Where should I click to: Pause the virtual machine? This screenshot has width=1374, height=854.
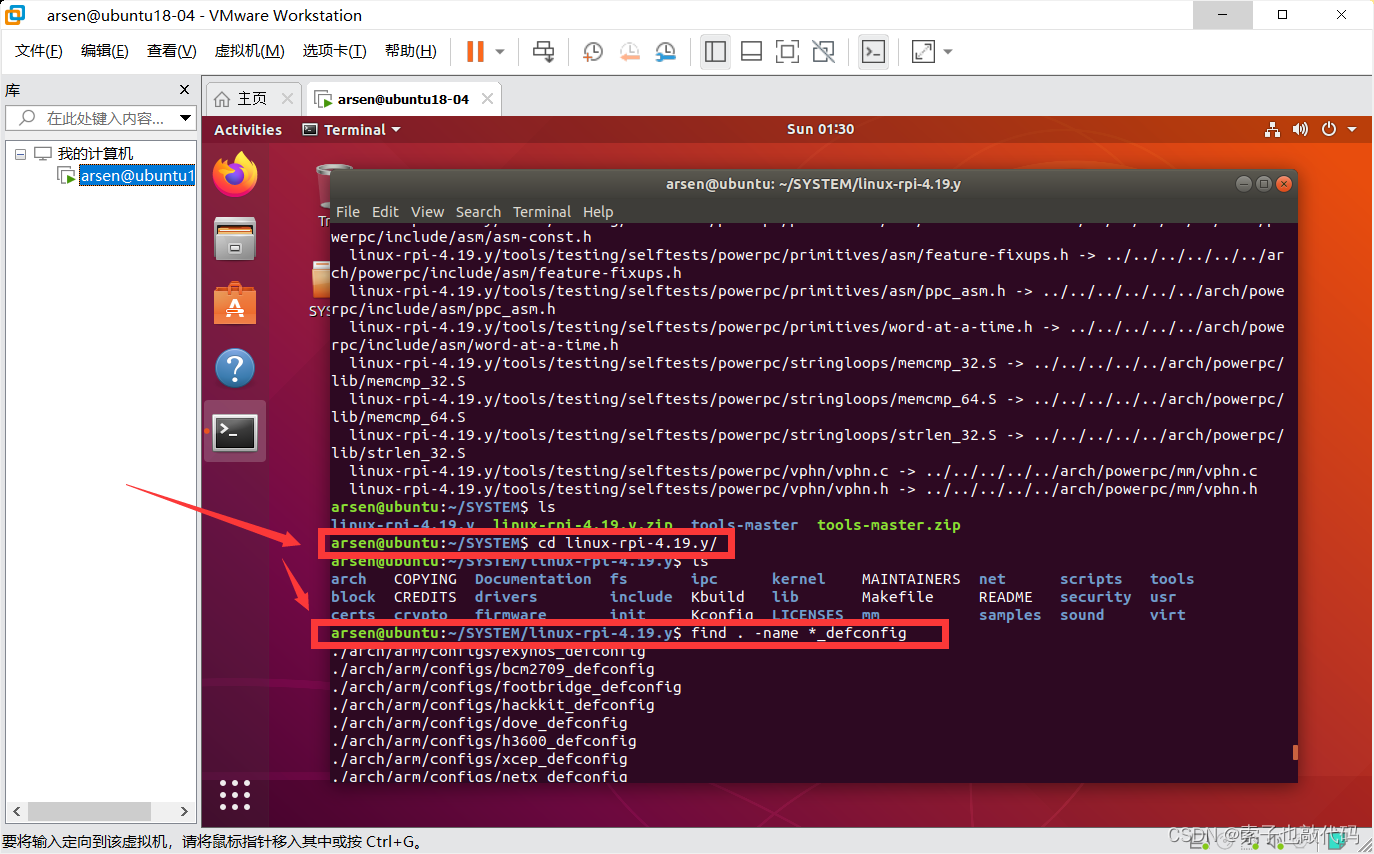(x=475, y=51)
